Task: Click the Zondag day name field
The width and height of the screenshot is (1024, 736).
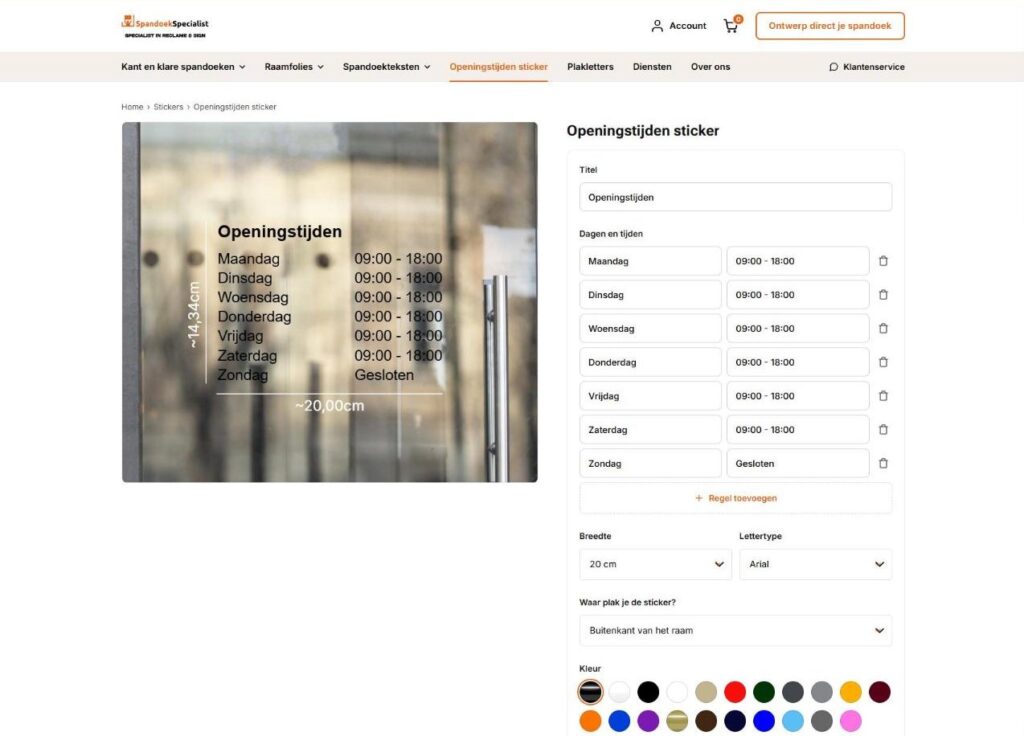Action: point(650,463)
